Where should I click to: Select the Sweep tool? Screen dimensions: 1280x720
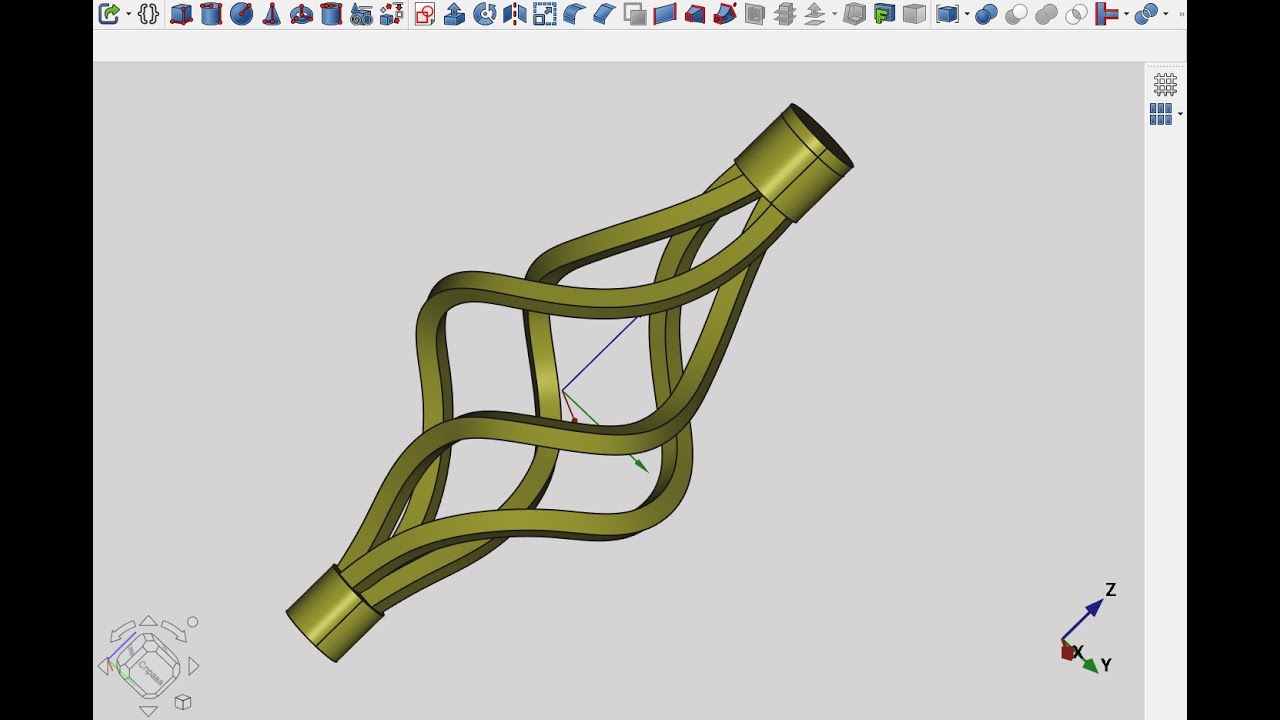724,14
